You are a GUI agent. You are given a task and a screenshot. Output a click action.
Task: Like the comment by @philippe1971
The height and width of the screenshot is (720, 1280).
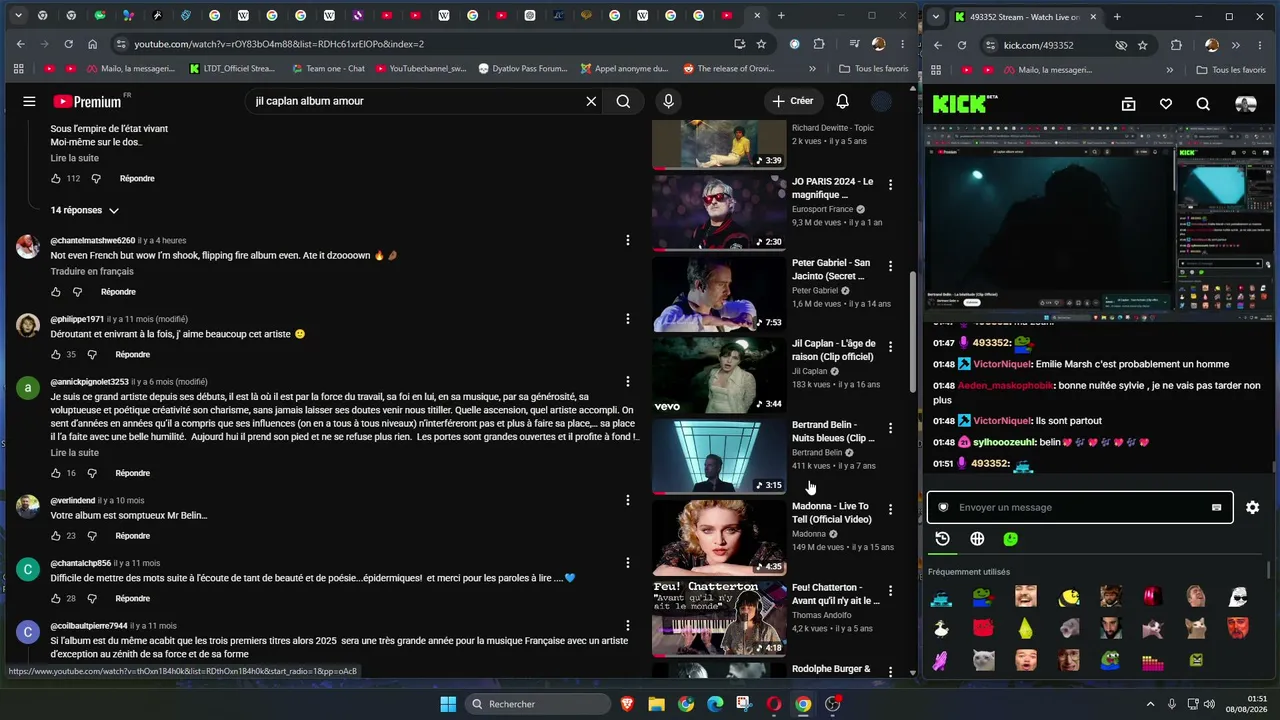tap(56, 355)
